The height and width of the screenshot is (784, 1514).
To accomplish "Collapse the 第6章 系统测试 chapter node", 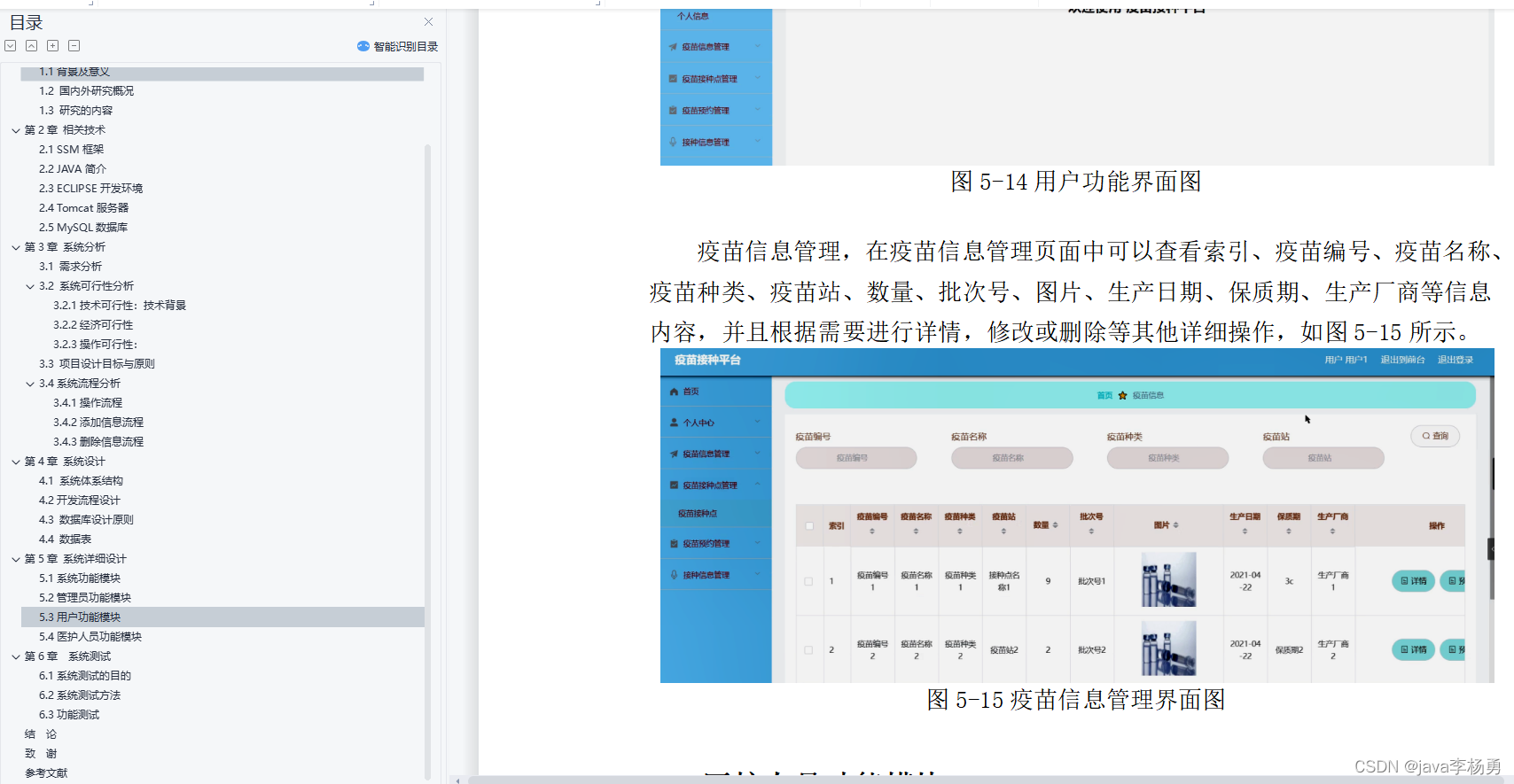I will point(16,656).
